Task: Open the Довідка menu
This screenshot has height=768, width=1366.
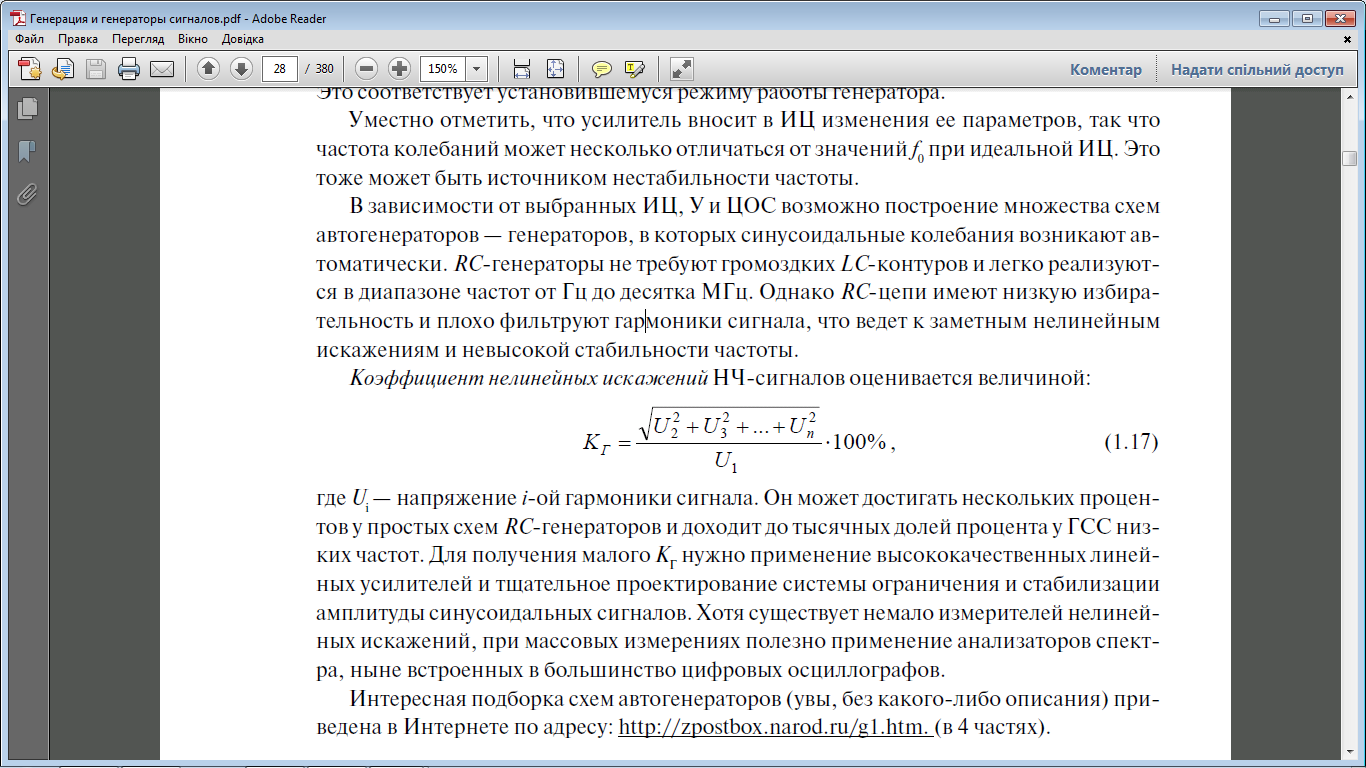Action: (x=243, y=39)
